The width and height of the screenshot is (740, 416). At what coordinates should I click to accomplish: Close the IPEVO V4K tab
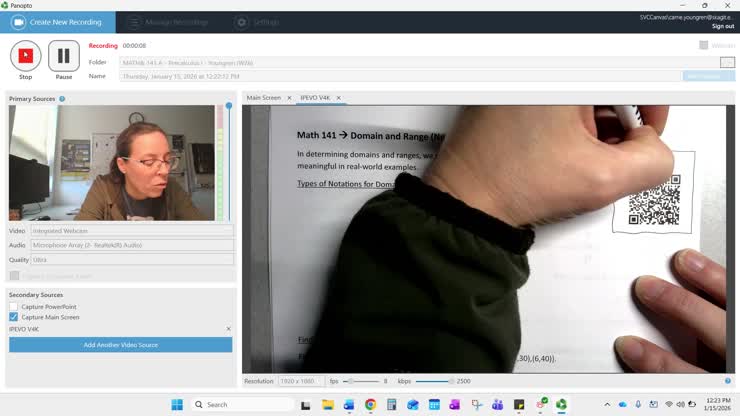[338, 98]
